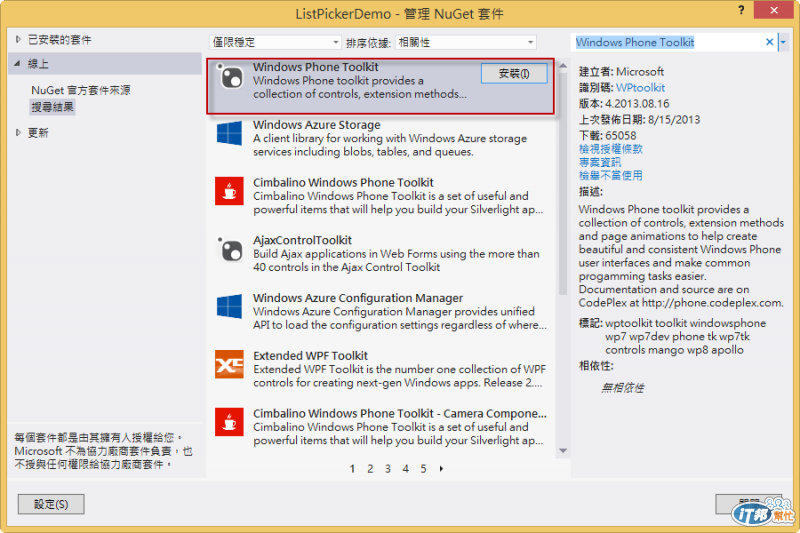Expand the 更新 tree node

18,133
